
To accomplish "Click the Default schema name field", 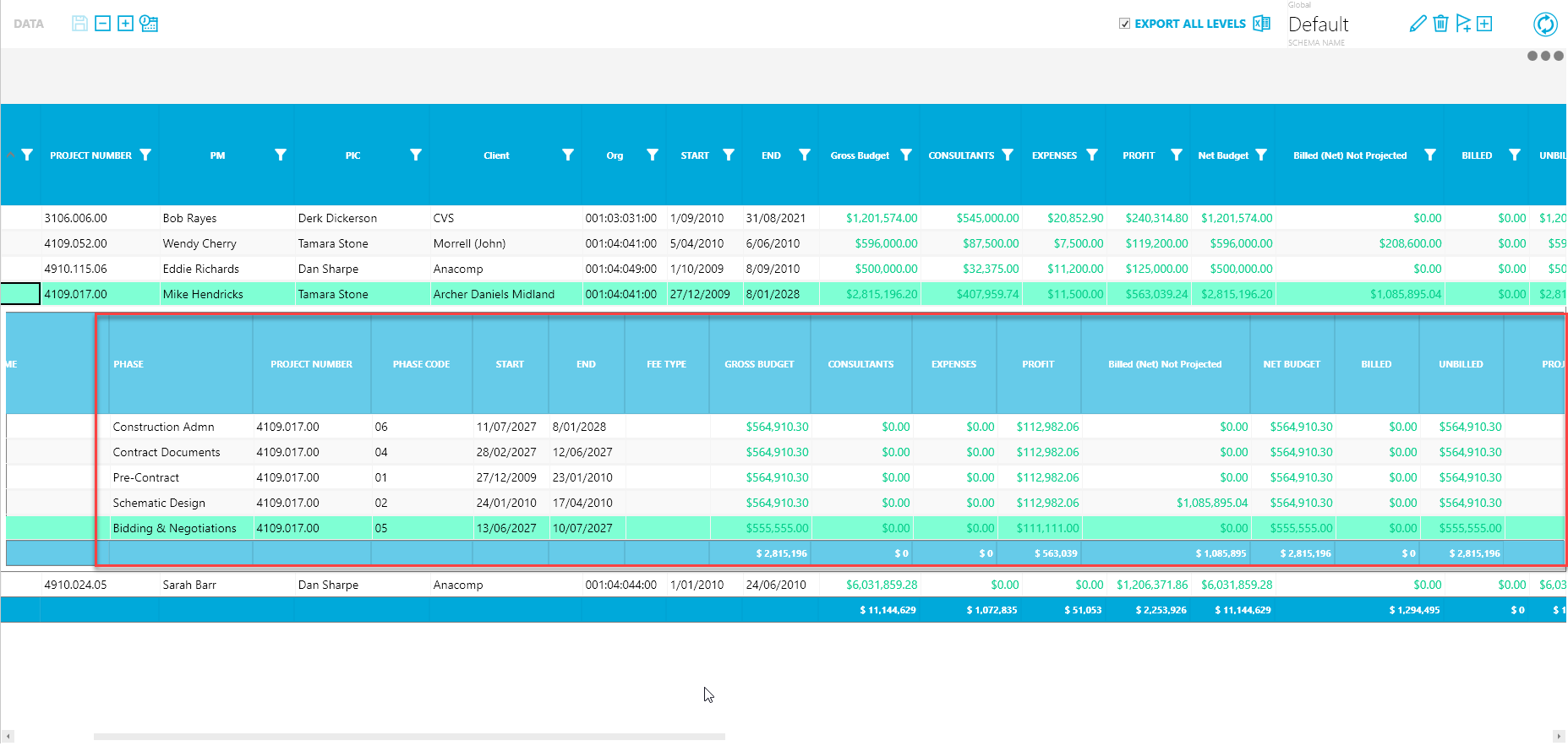I will [1318, 25].
